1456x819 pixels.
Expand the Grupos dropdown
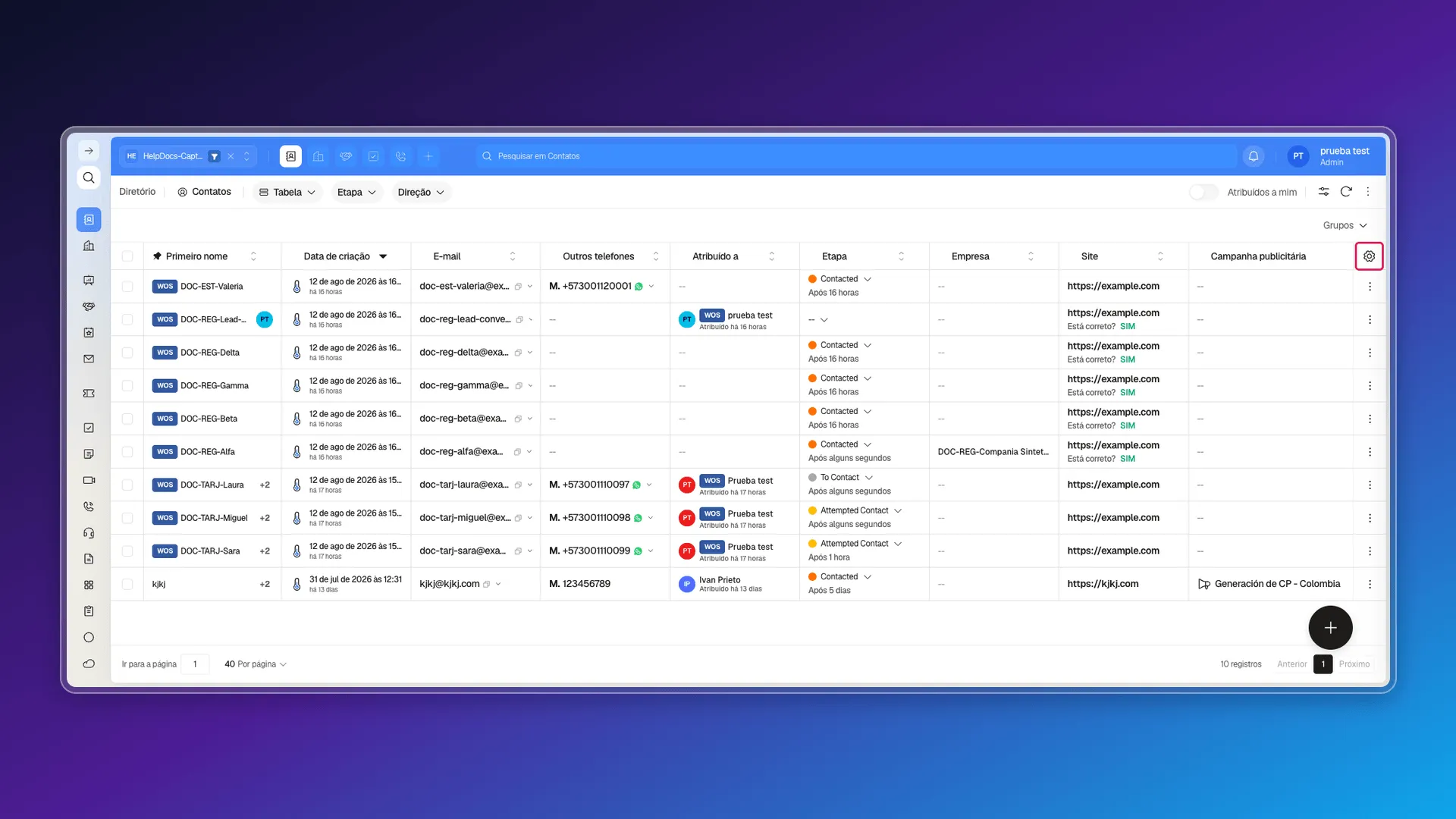point(1345,225)
